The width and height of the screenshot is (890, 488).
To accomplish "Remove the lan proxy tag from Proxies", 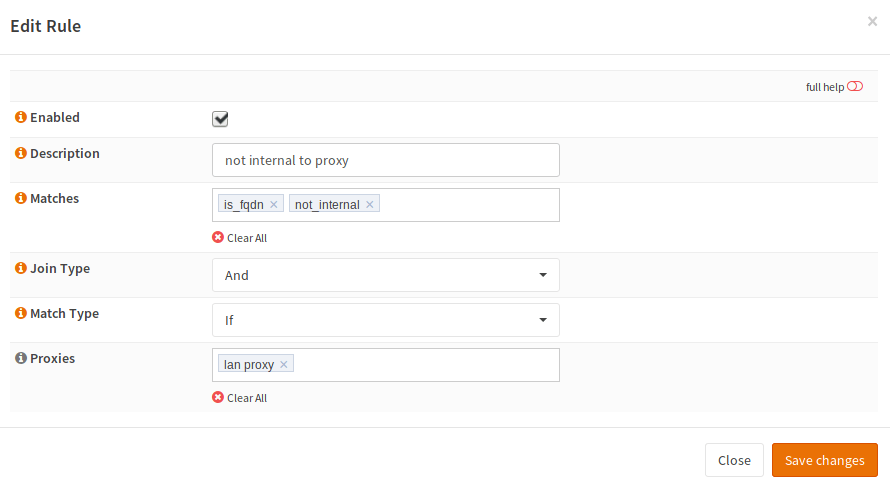I will click(284, 365).
